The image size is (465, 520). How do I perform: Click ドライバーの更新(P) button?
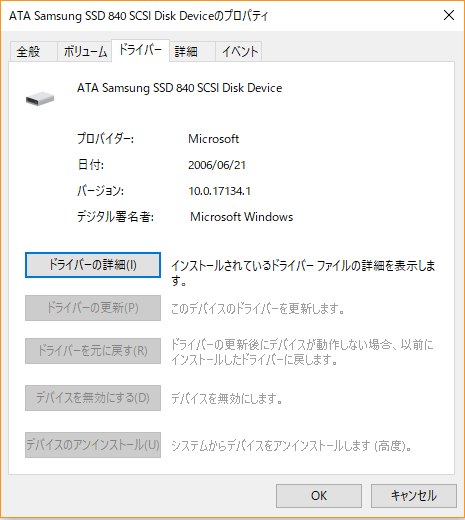click(93, 308)
